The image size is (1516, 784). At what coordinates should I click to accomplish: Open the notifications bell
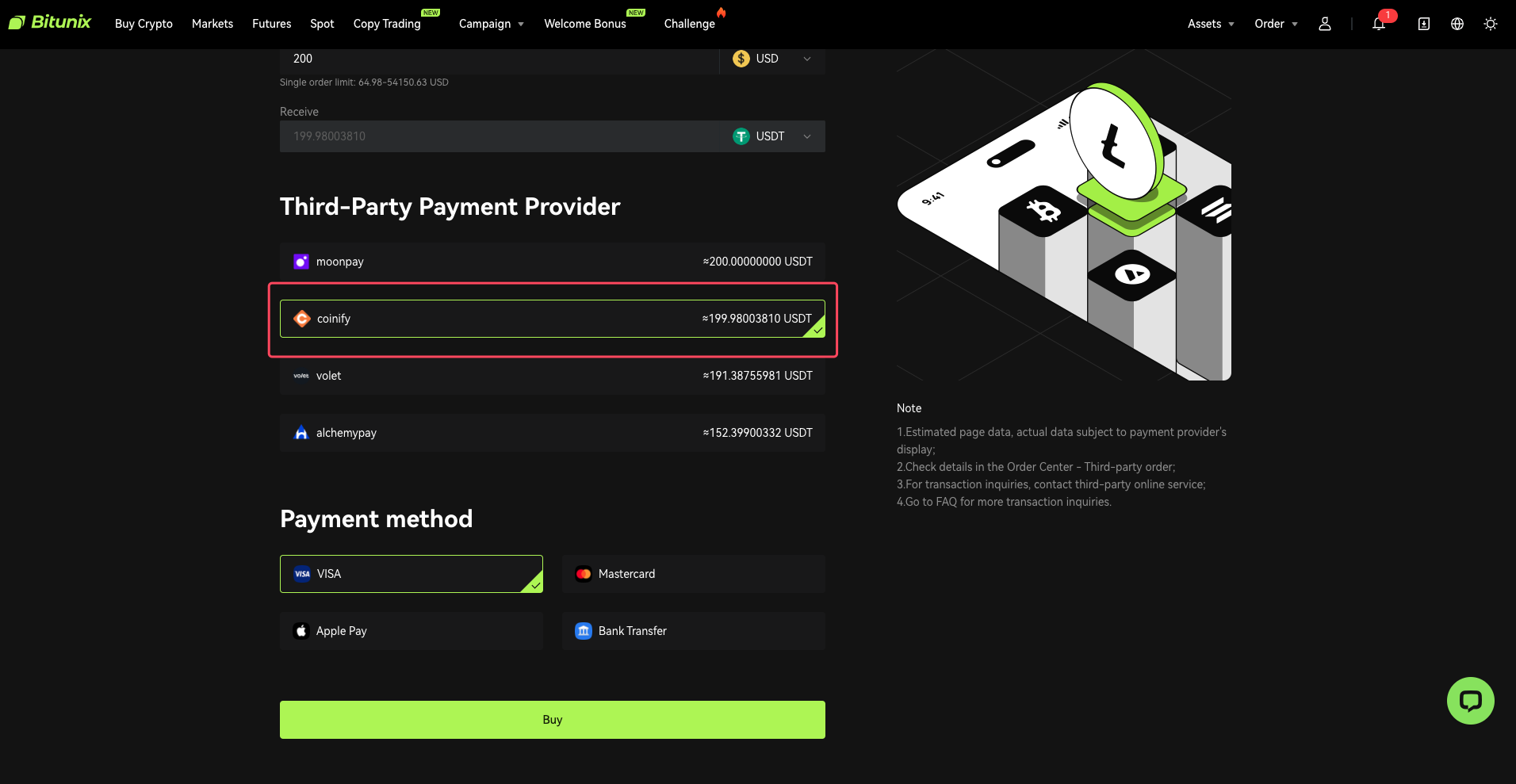(x=1379, y=25)
